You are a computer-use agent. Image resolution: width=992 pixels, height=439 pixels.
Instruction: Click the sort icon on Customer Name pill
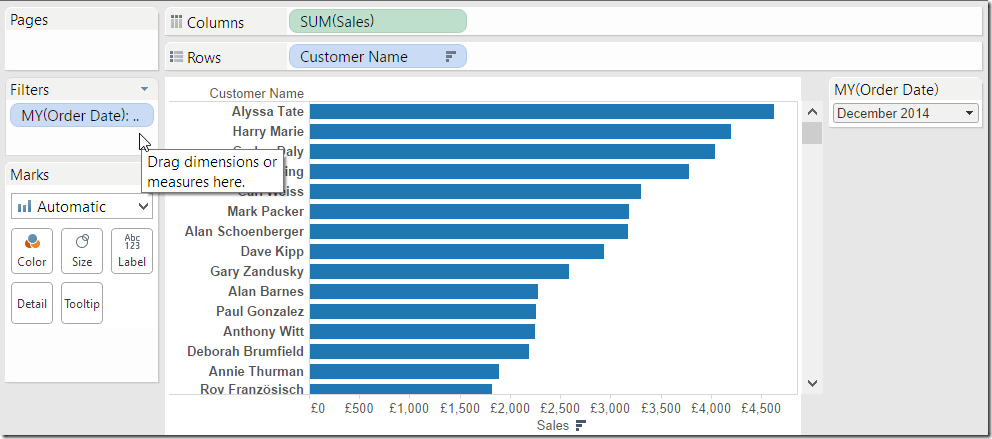(450, 57)
